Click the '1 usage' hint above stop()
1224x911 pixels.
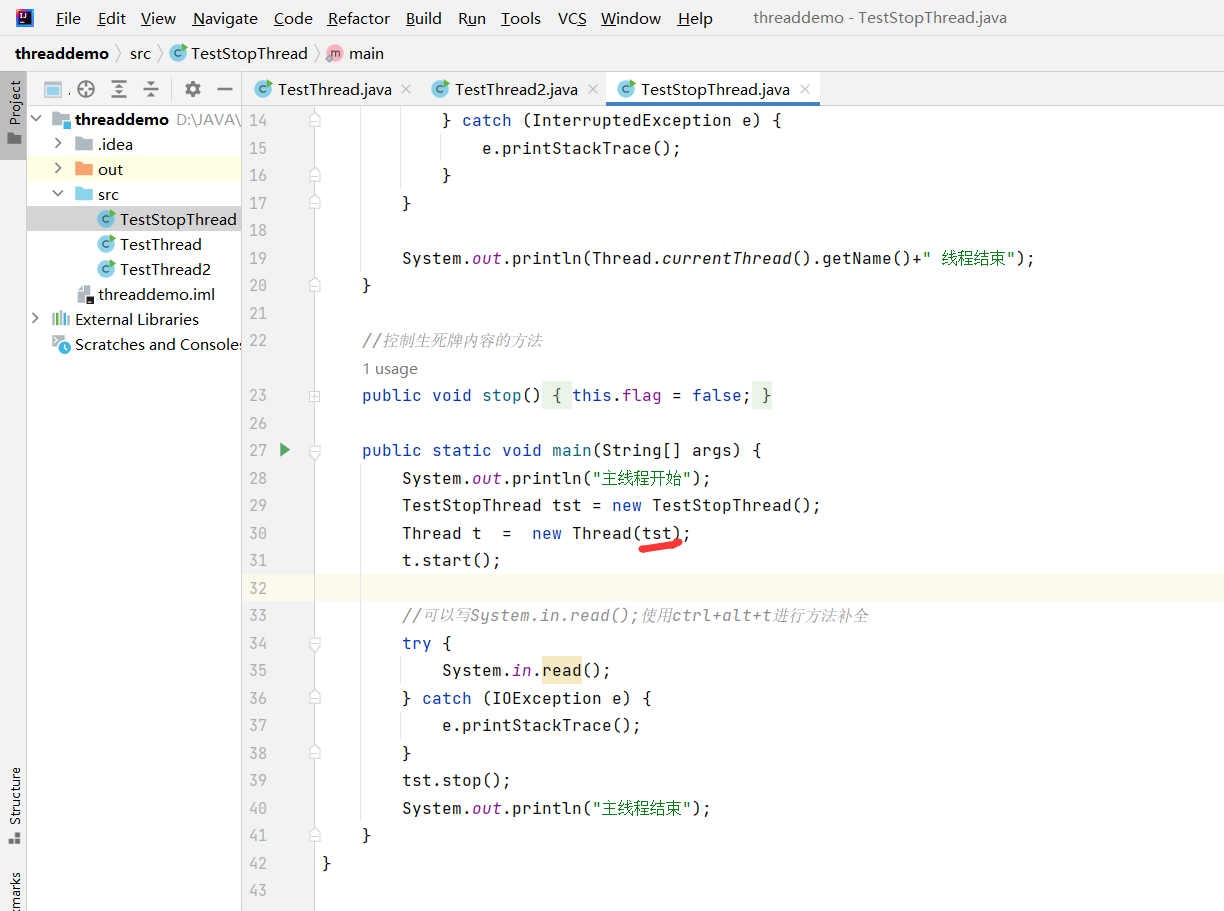click(x=390, y=368)
